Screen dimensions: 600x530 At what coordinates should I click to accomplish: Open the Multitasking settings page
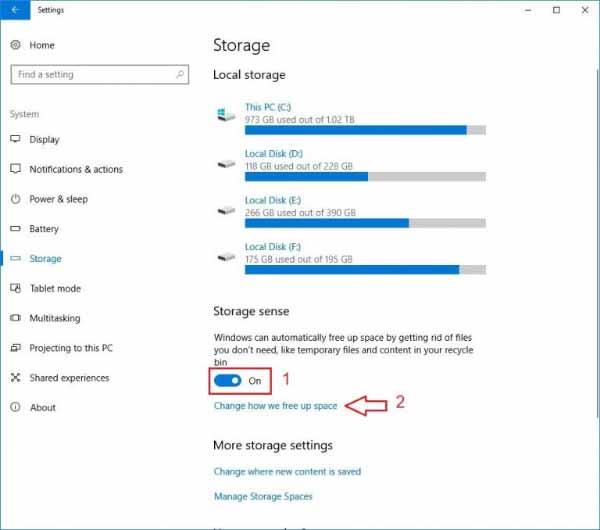point(55,318)
